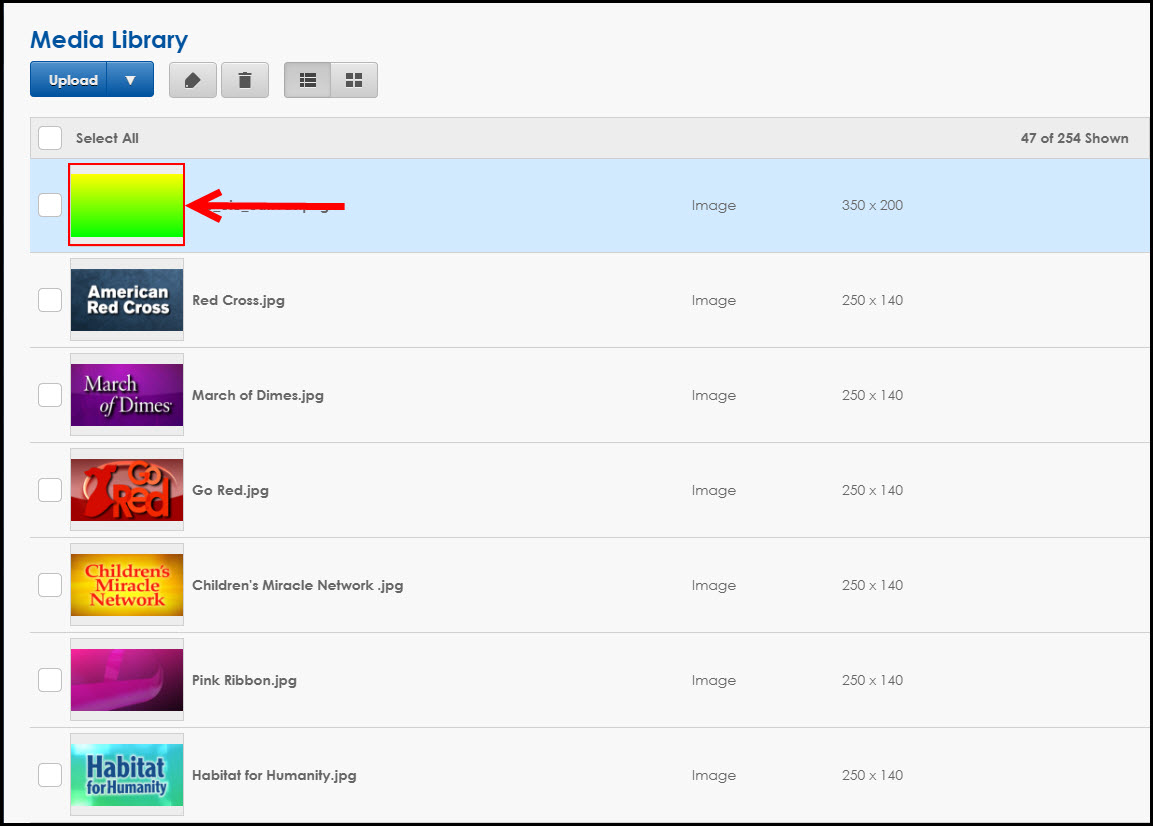Check the Select All checkbox

pos(50,138)
